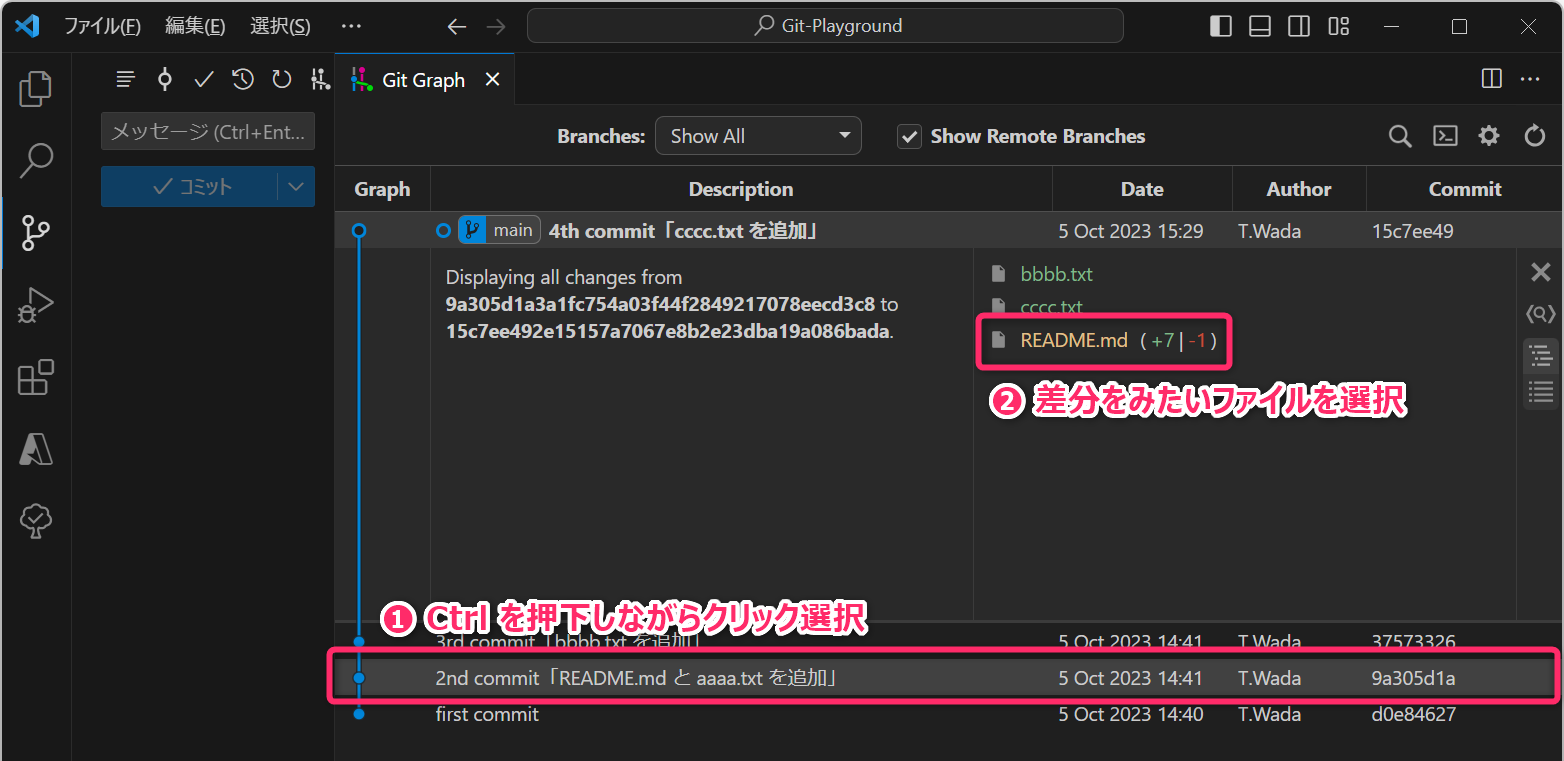Open the Azure view in activity bar
The height and width of the screenshot is (761, 1564).
pyautogui.click(x=36, y=450)
